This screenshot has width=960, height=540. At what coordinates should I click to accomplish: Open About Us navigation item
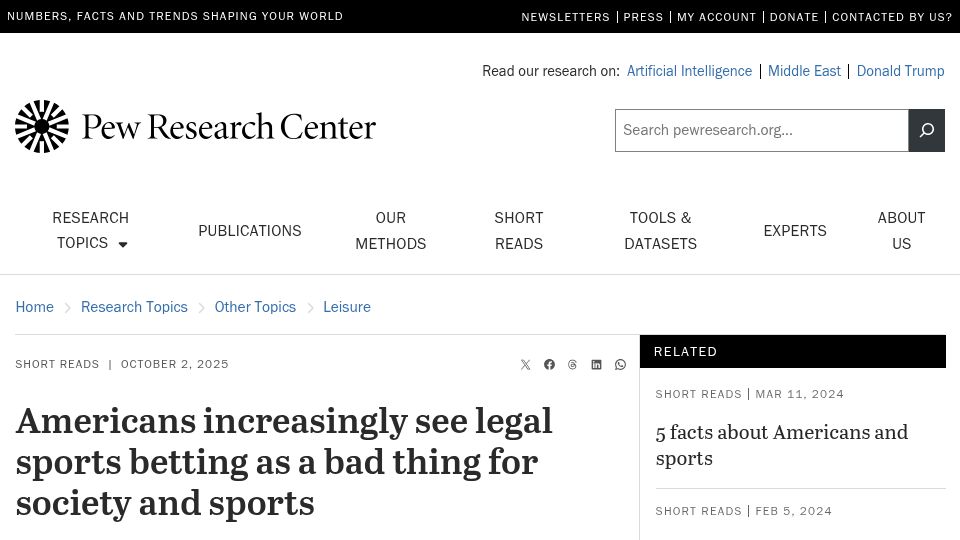click(901, 231)
